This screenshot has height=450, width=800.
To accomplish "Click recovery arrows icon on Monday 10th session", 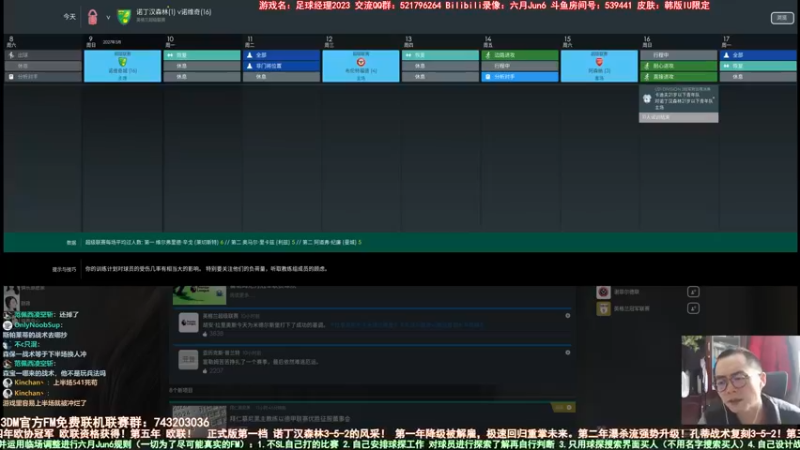I will tap(170, 55).
